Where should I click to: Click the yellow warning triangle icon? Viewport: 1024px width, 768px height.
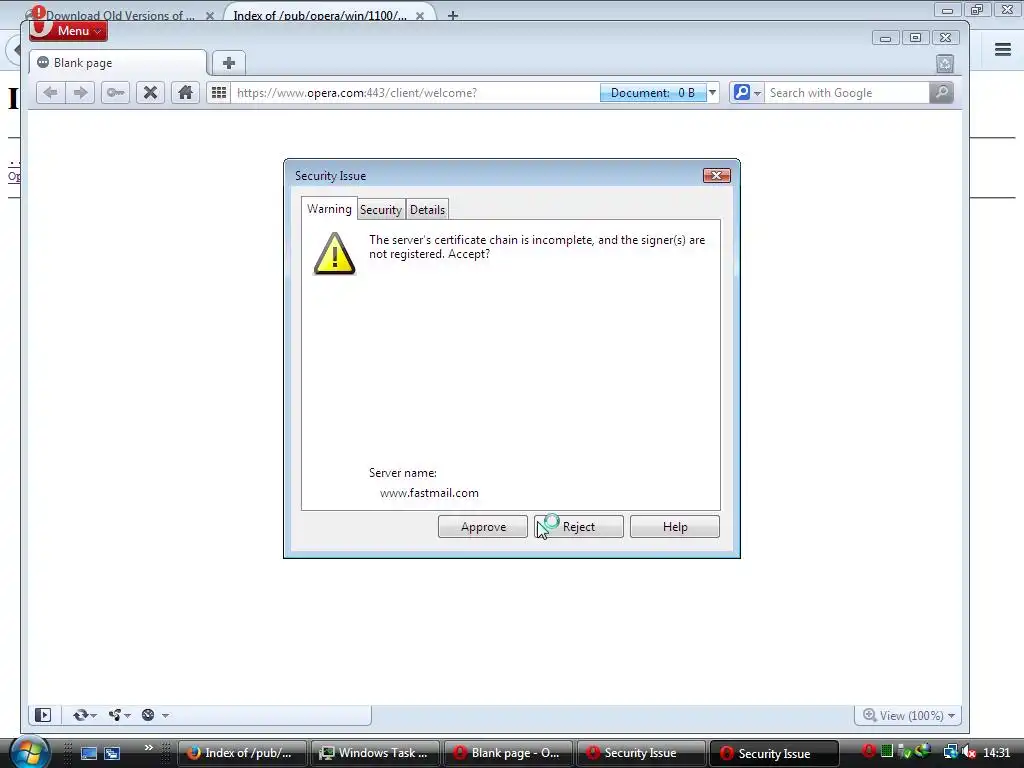tap(334, 253)
